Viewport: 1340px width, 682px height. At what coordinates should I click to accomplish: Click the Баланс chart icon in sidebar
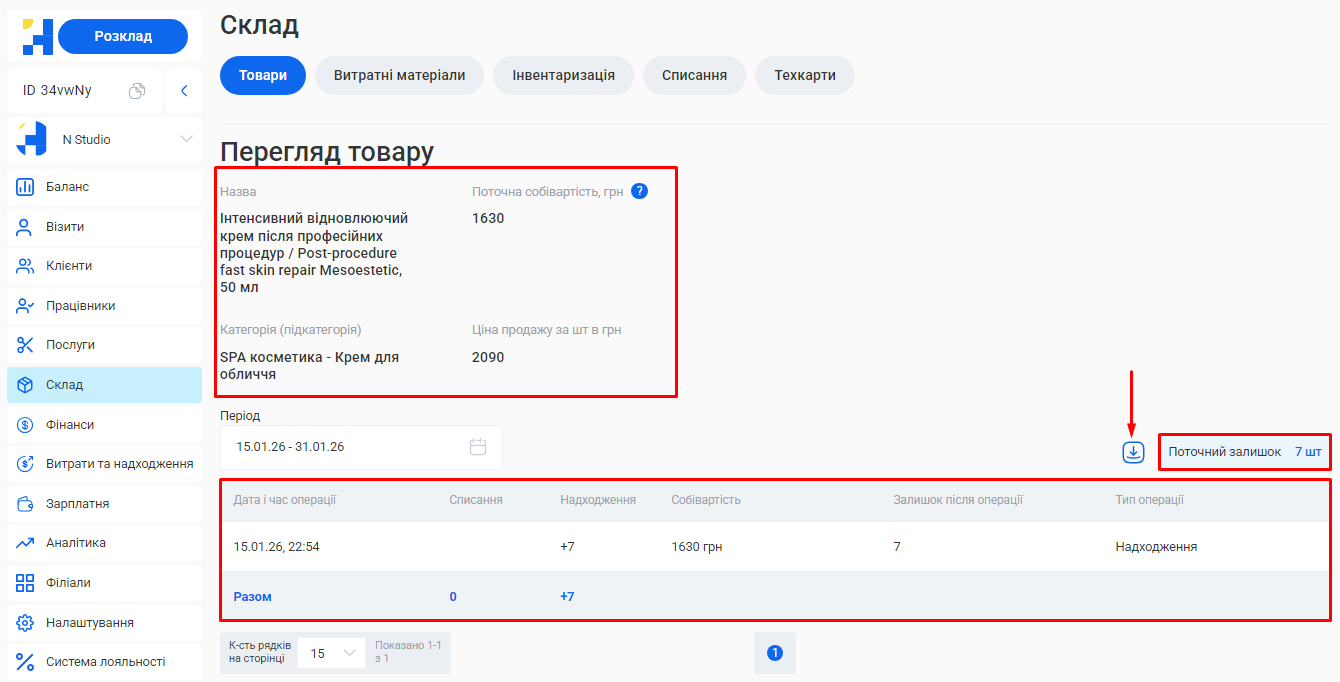click(x=25, y=187)
